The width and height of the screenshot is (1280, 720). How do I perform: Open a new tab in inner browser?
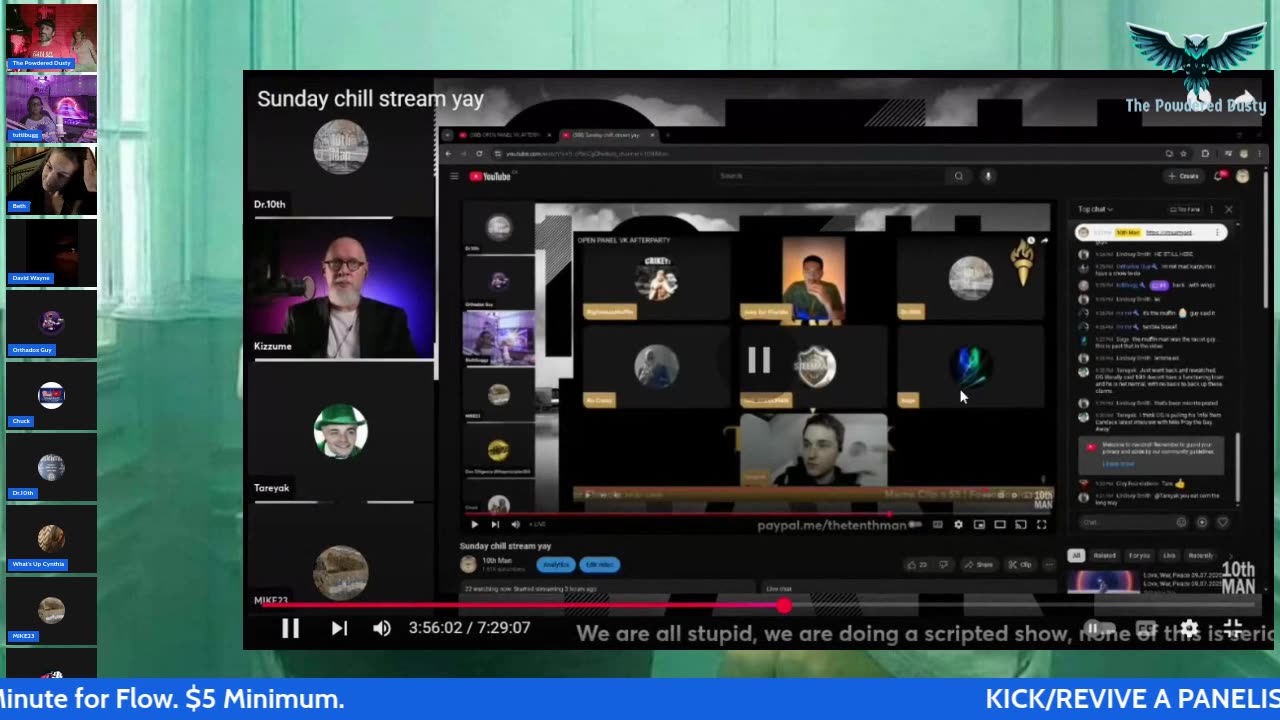(x=668, y=135)
